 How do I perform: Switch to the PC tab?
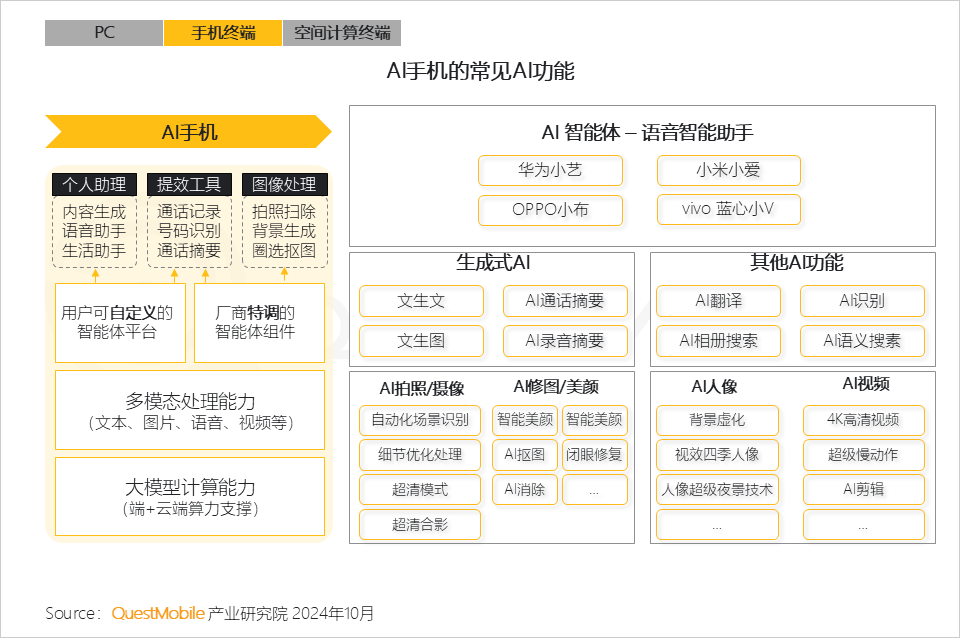click(104, 33)
